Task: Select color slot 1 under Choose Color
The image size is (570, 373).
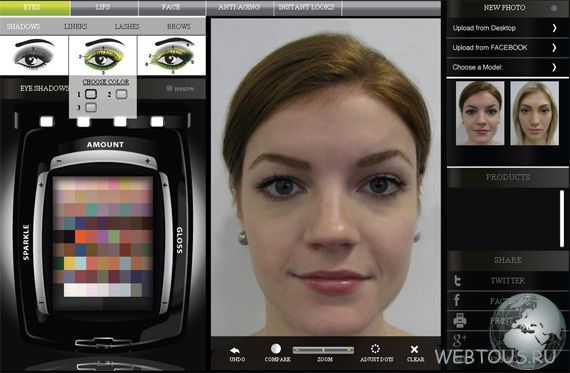Action: [91, 95]
